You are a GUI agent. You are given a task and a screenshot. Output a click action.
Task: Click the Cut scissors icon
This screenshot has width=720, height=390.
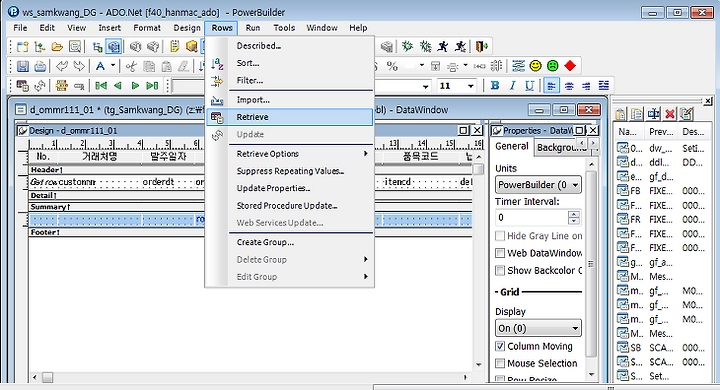click(x=131, y=66)
